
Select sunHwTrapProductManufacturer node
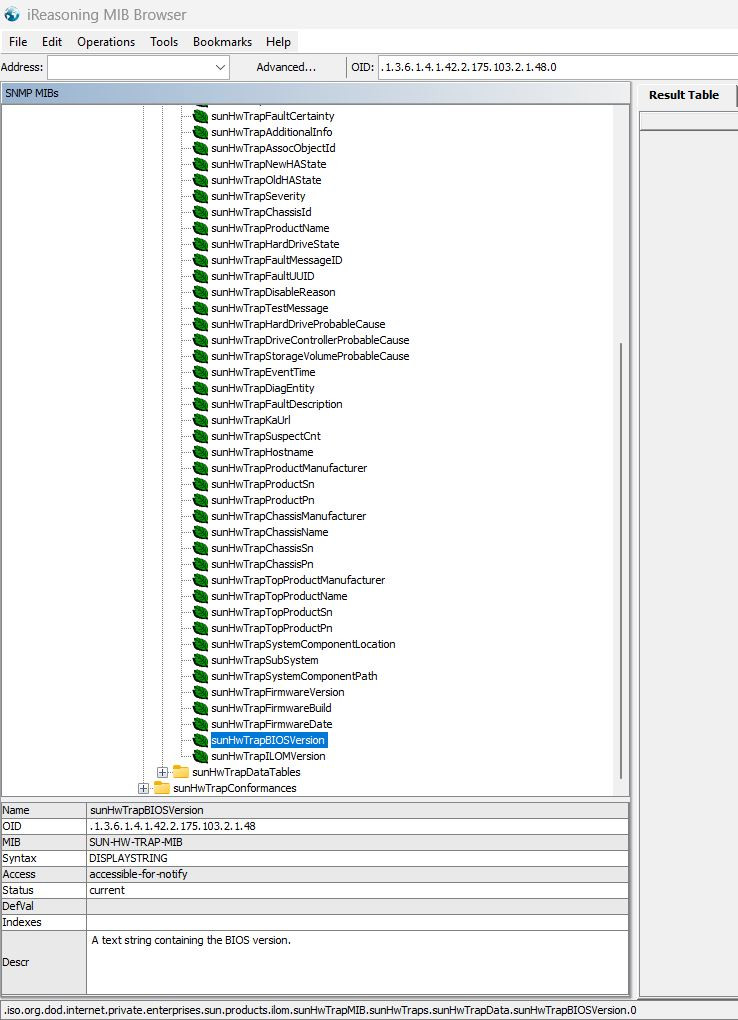tap(289, 468)
